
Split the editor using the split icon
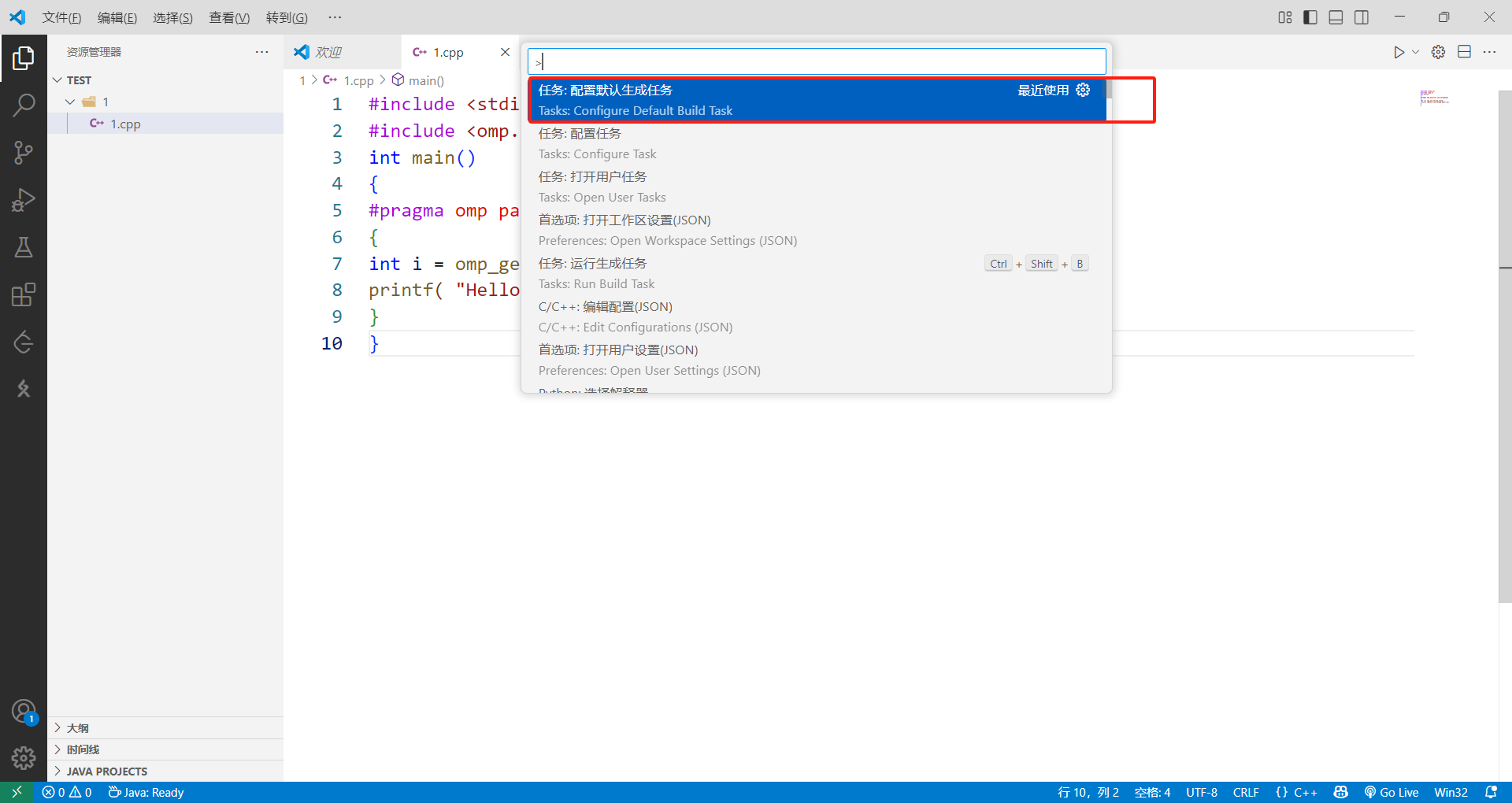tap(1466, 51)
